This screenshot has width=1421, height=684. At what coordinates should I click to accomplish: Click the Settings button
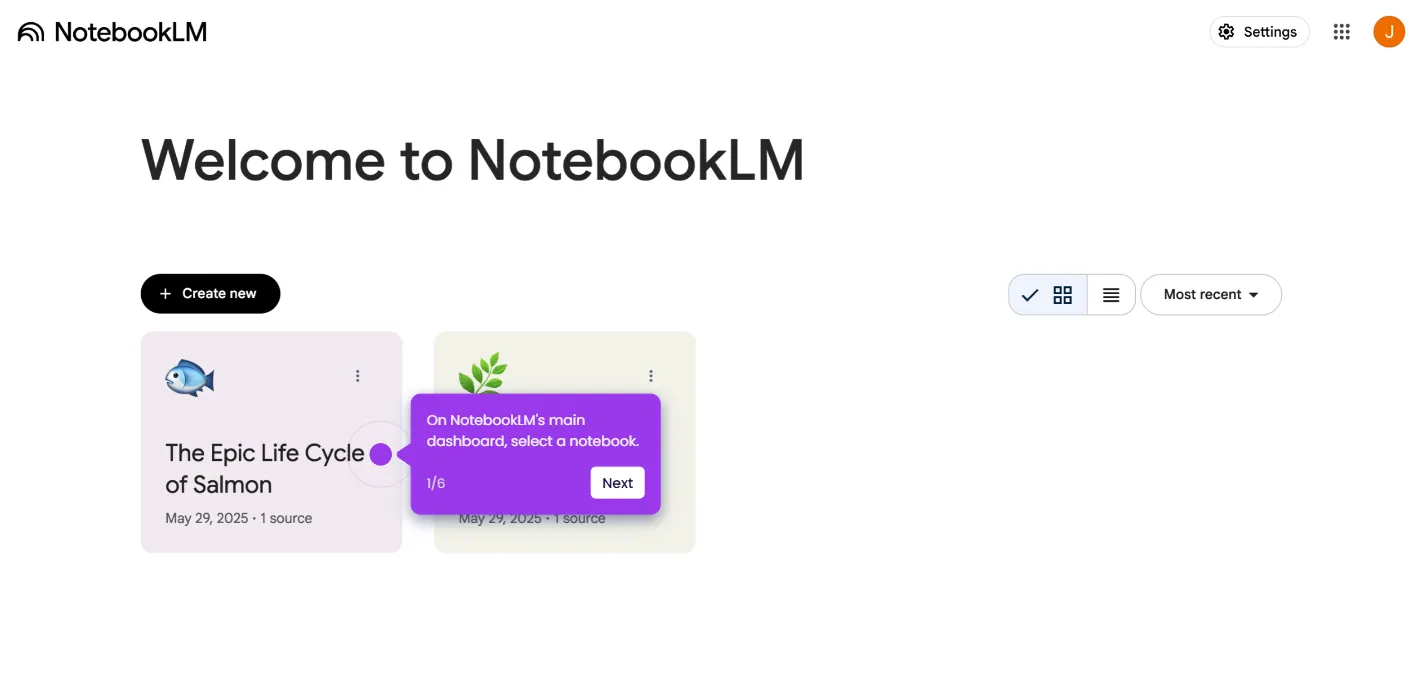[x=1259, y=32]
